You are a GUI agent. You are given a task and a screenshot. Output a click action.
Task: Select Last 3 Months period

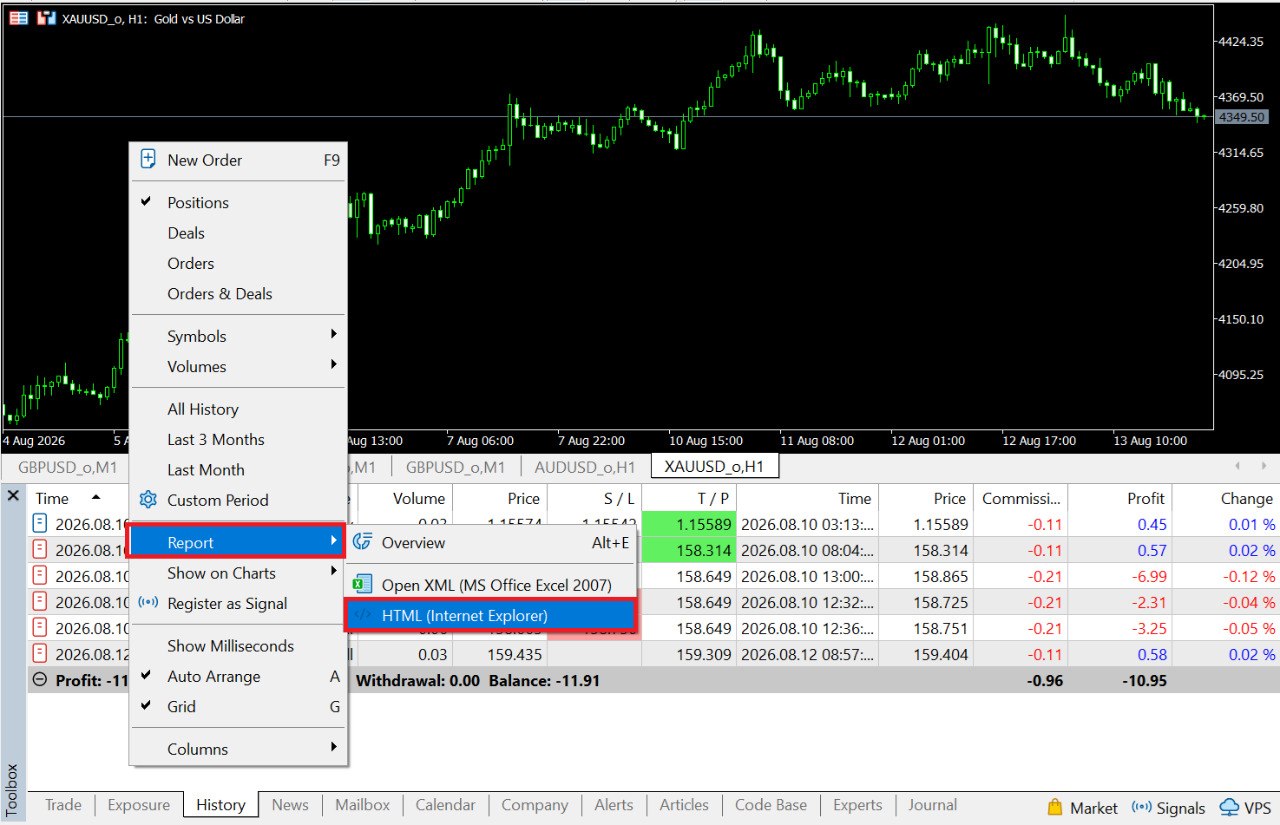[238, 439]
